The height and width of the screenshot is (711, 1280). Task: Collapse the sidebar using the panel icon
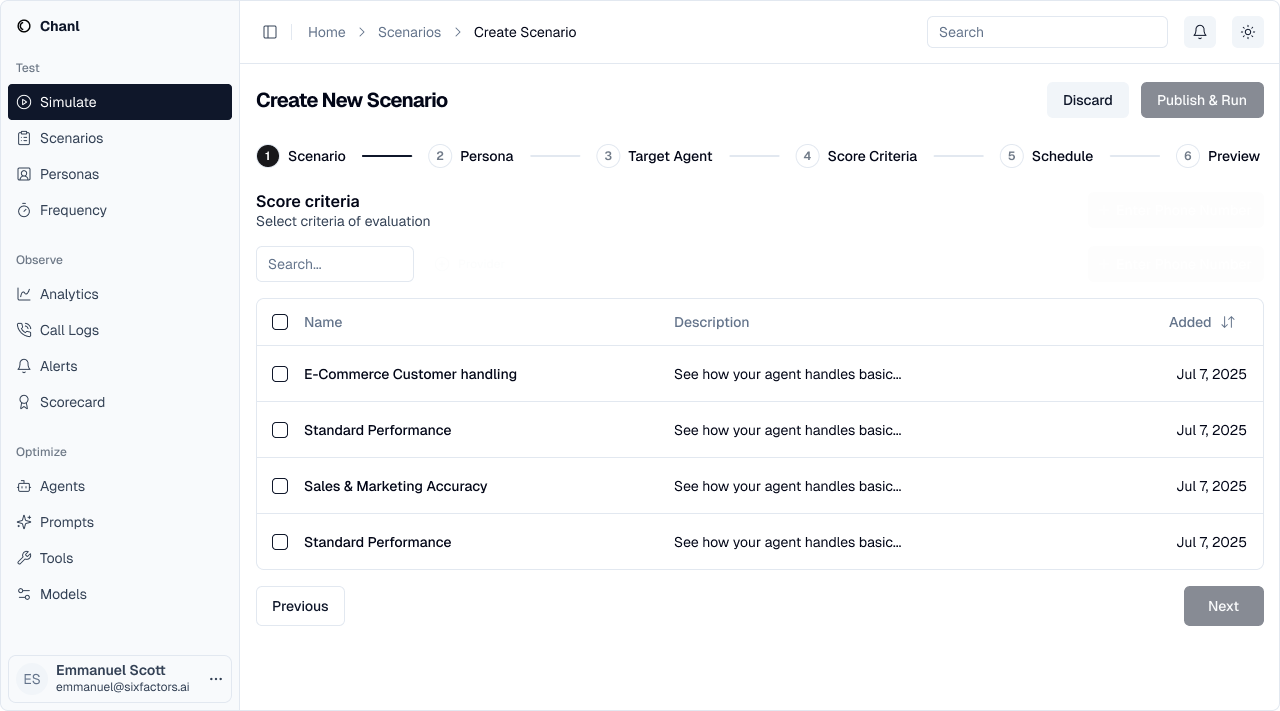click(270, 32)
